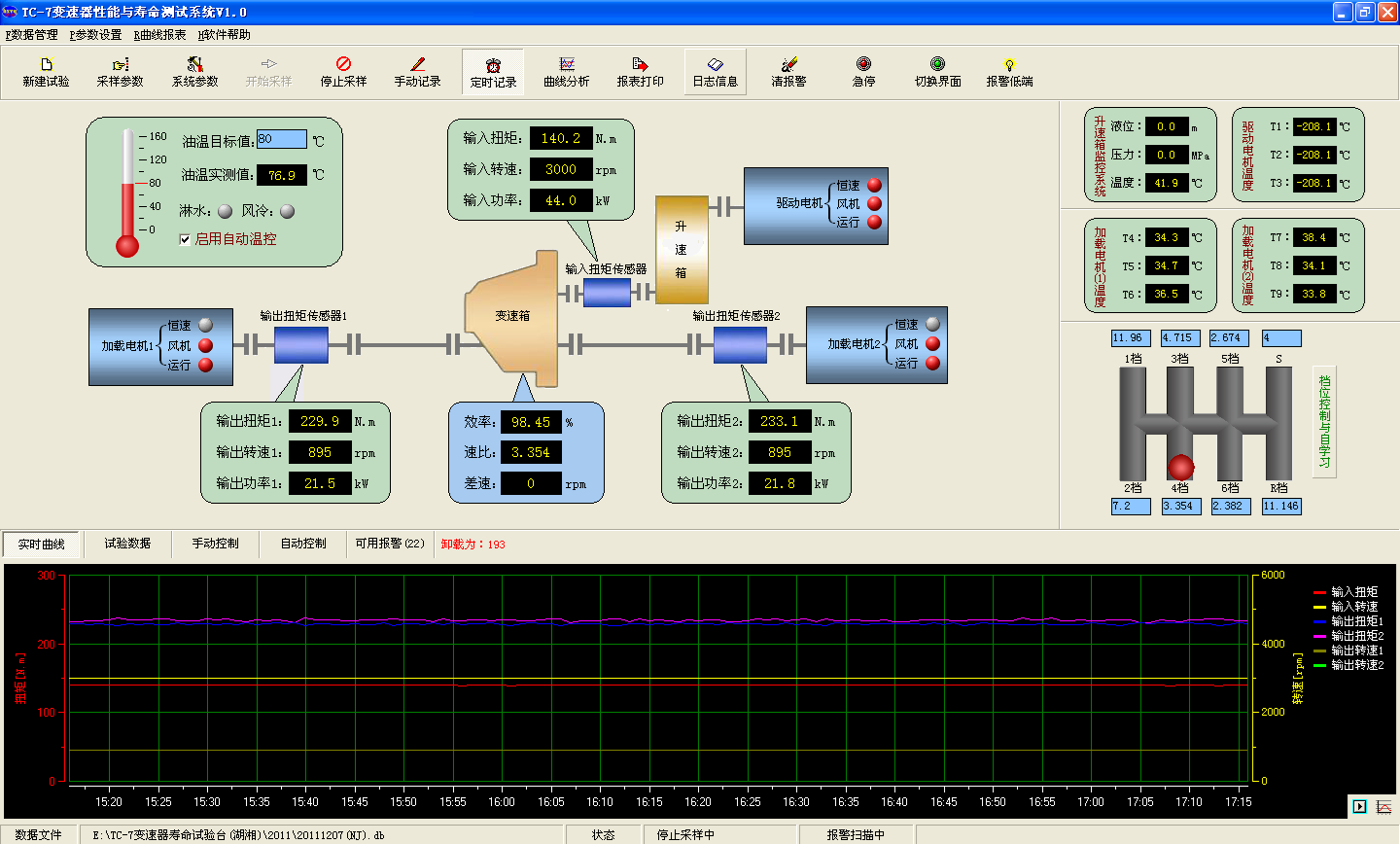Click the 输出扭矩2 value 233.1
Viewport: 1400px width, 844px height.
click(780, 422)
